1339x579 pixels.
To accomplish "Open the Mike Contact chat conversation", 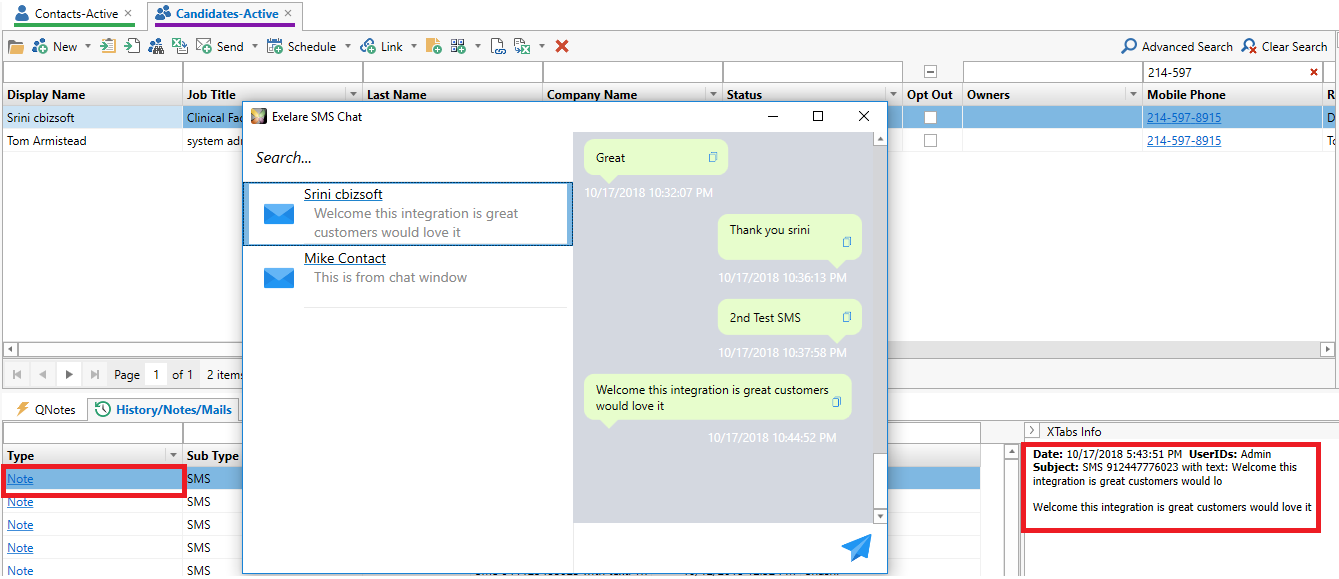I will (x=408, y=276).
